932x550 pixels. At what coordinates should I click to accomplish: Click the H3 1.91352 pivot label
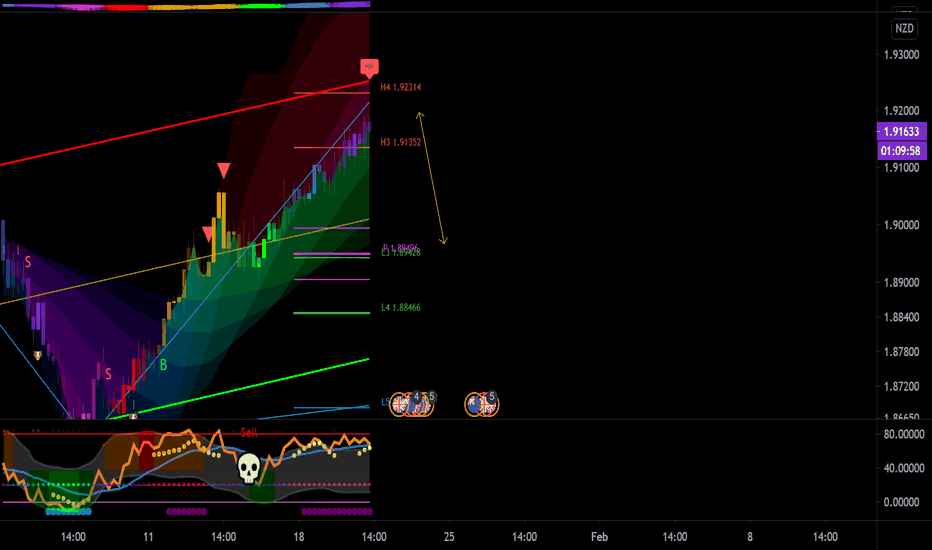(x=401, y=142)
